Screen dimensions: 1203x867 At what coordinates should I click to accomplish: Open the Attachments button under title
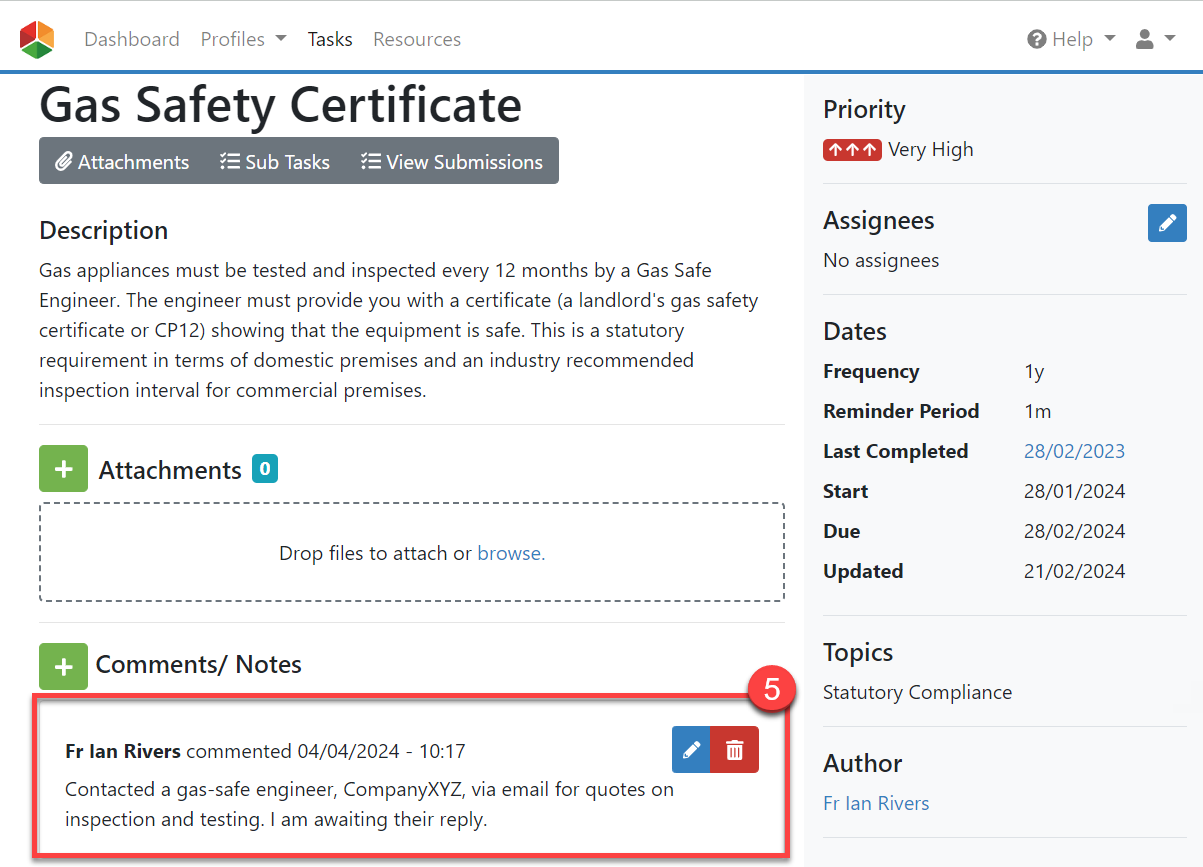click(x=122, y=162)
